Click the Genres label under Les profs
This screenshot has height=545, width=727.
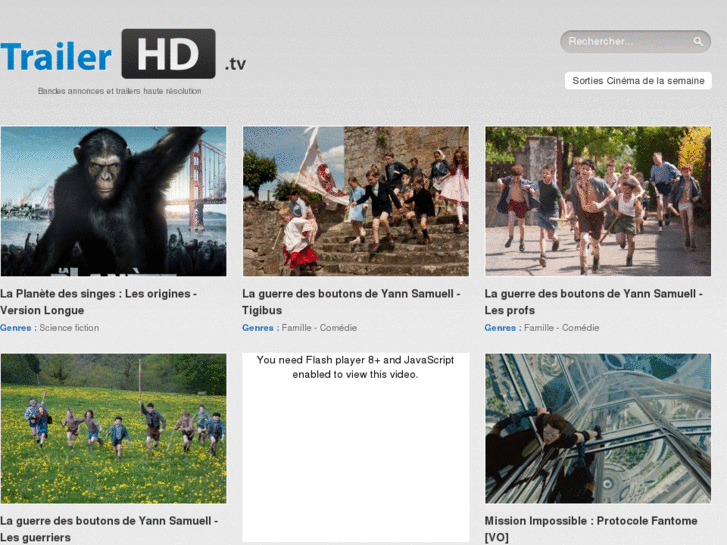tap(503, 328)
